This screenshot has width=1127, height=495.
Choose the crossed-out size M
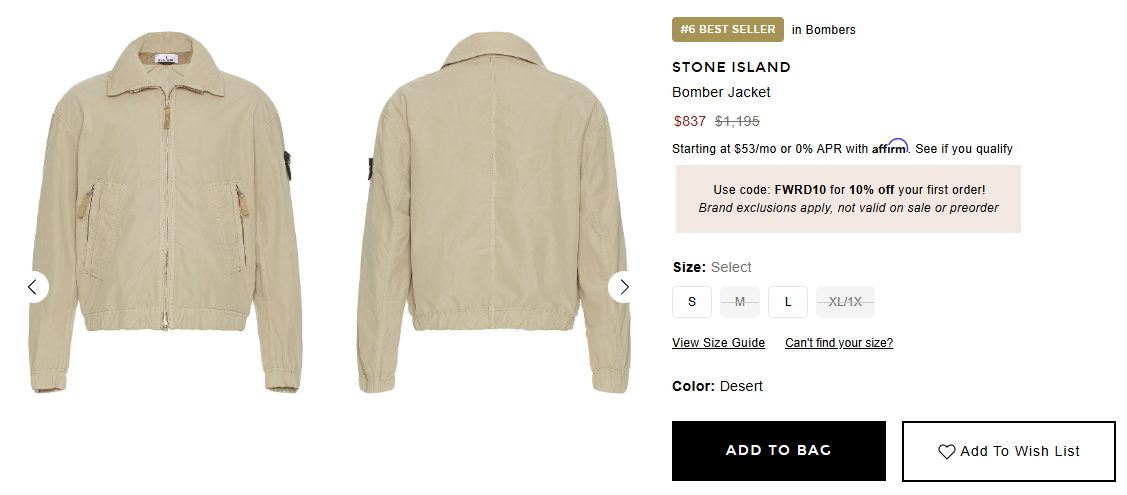pos(740,302)
